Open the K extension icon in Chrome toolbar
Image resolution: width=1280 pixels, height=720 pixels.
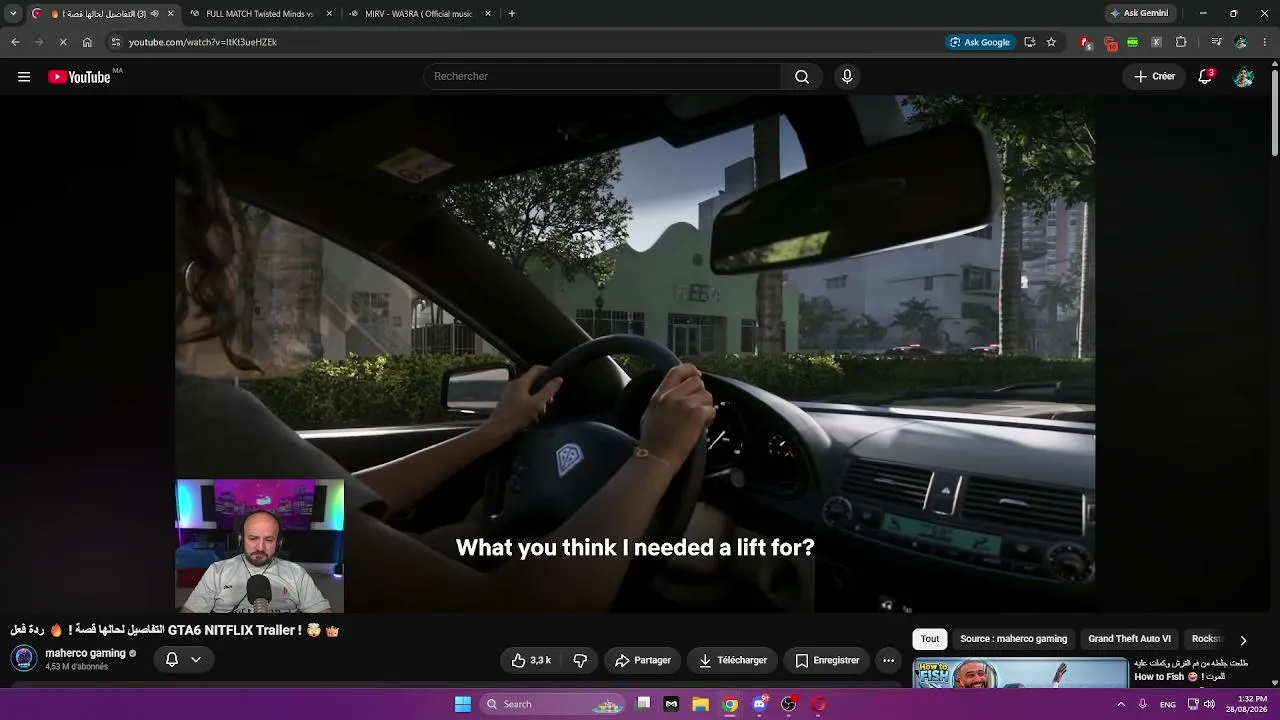click(x=1156, y=42)
